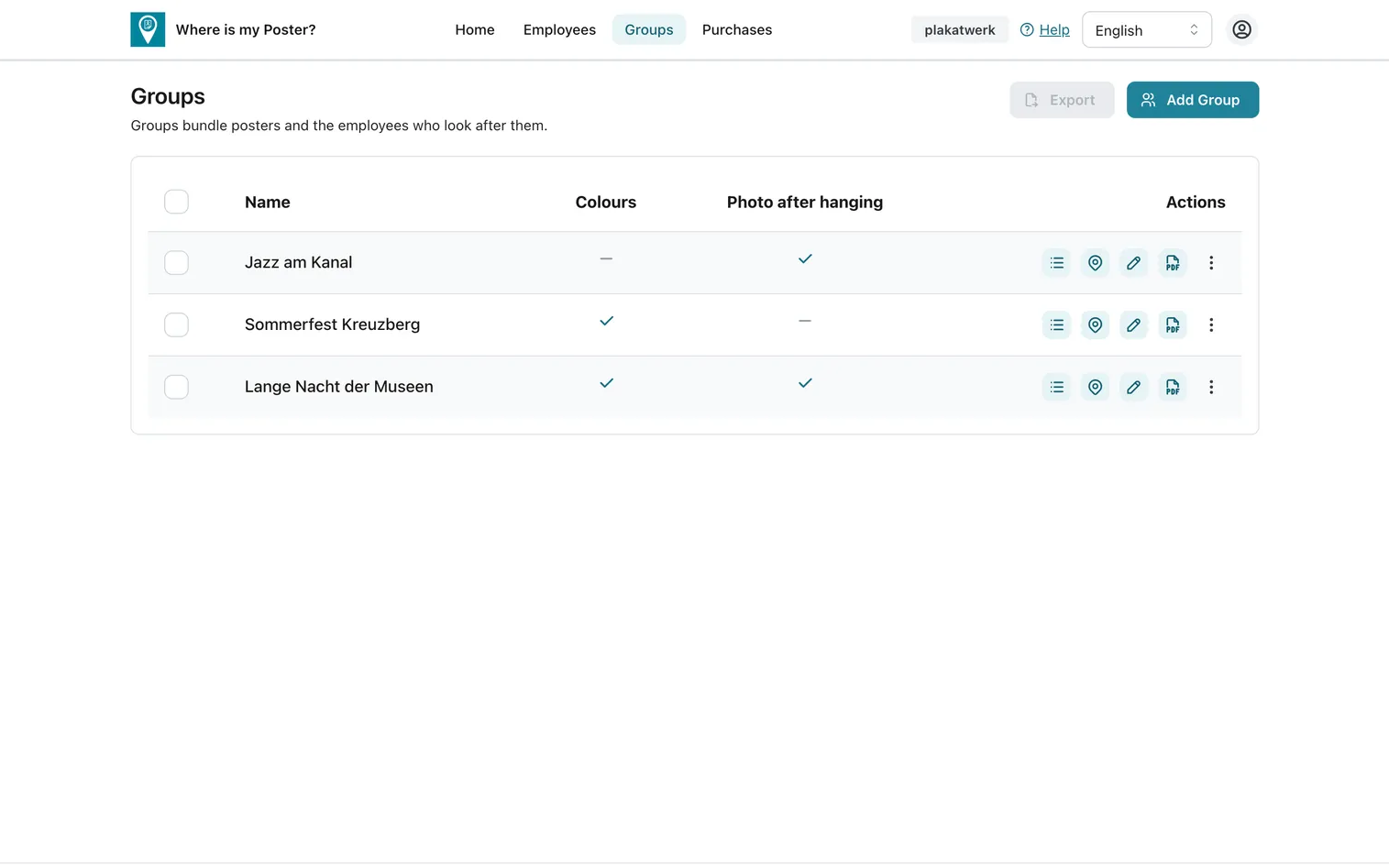Tick the Jazz am Kanal checkbox
1389x868 pixels.
coord(176,263)
